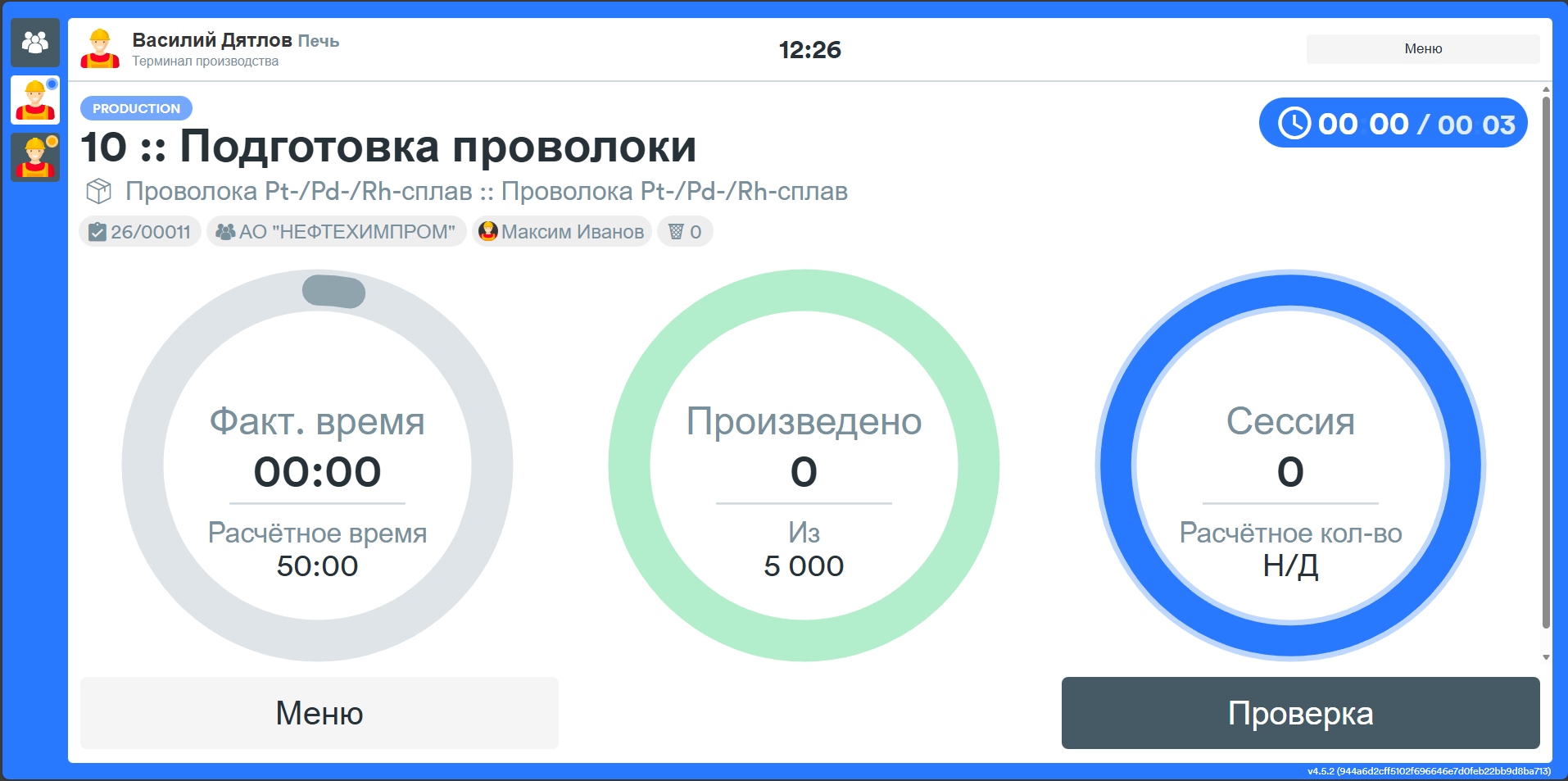Click the scrollbar down arrow
The width and height of the screenshot is (1568, 781).
tap(1546, 657)
